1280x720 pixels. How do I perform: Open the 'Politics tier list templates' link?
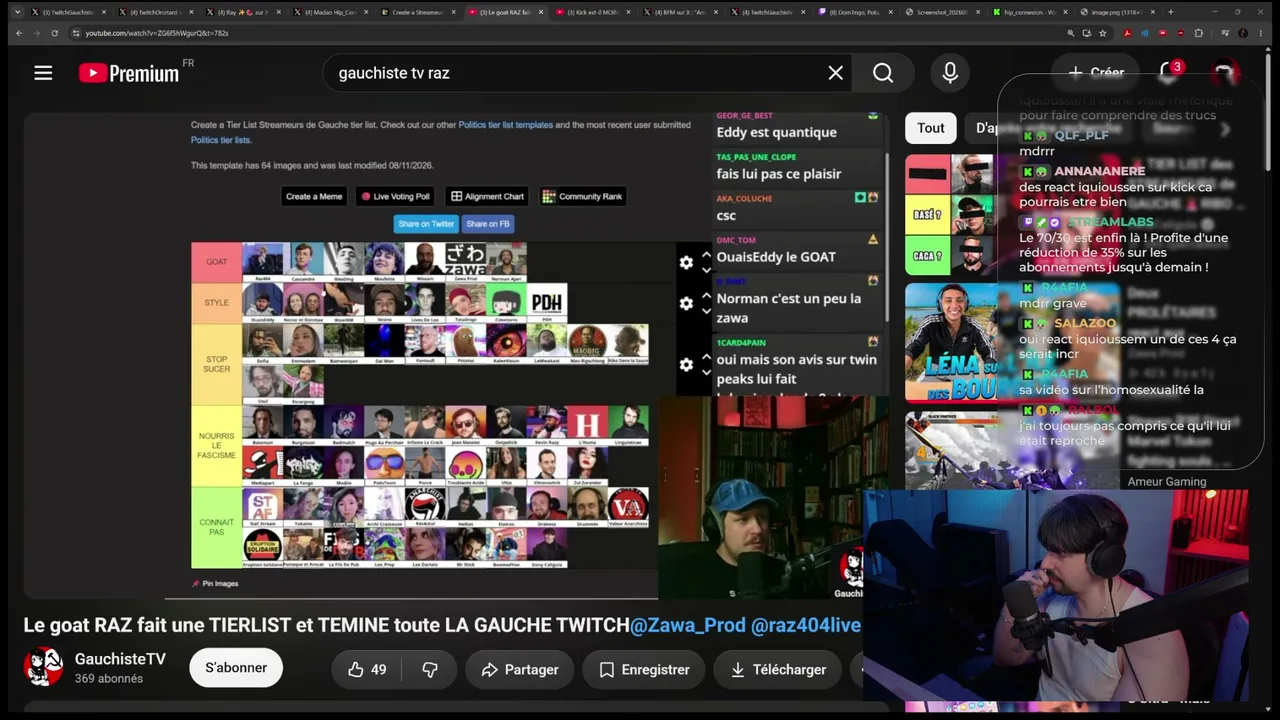(x=505, y=125)
